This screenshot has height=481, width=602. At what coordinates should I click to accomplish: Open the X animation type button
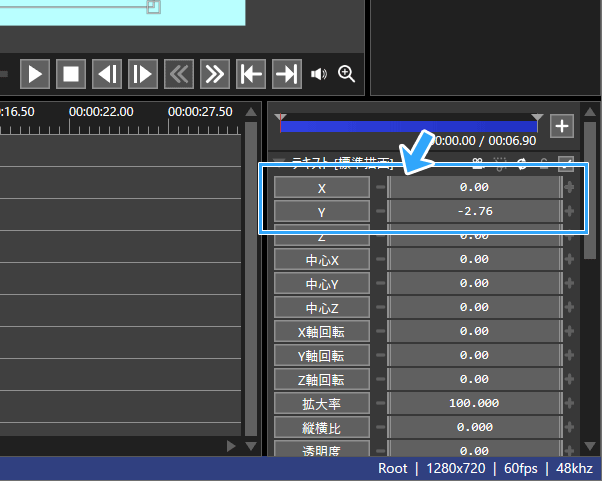tap(322, 188)
